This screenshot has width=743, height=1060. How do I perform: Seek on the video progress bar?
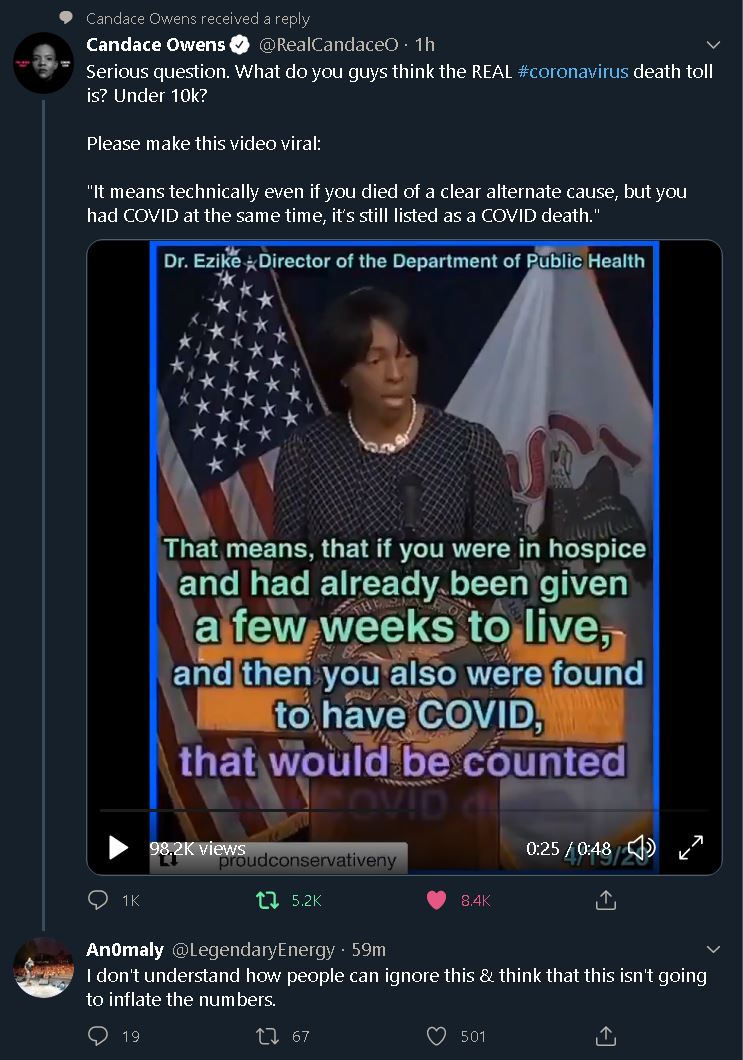tap(404, 809)
